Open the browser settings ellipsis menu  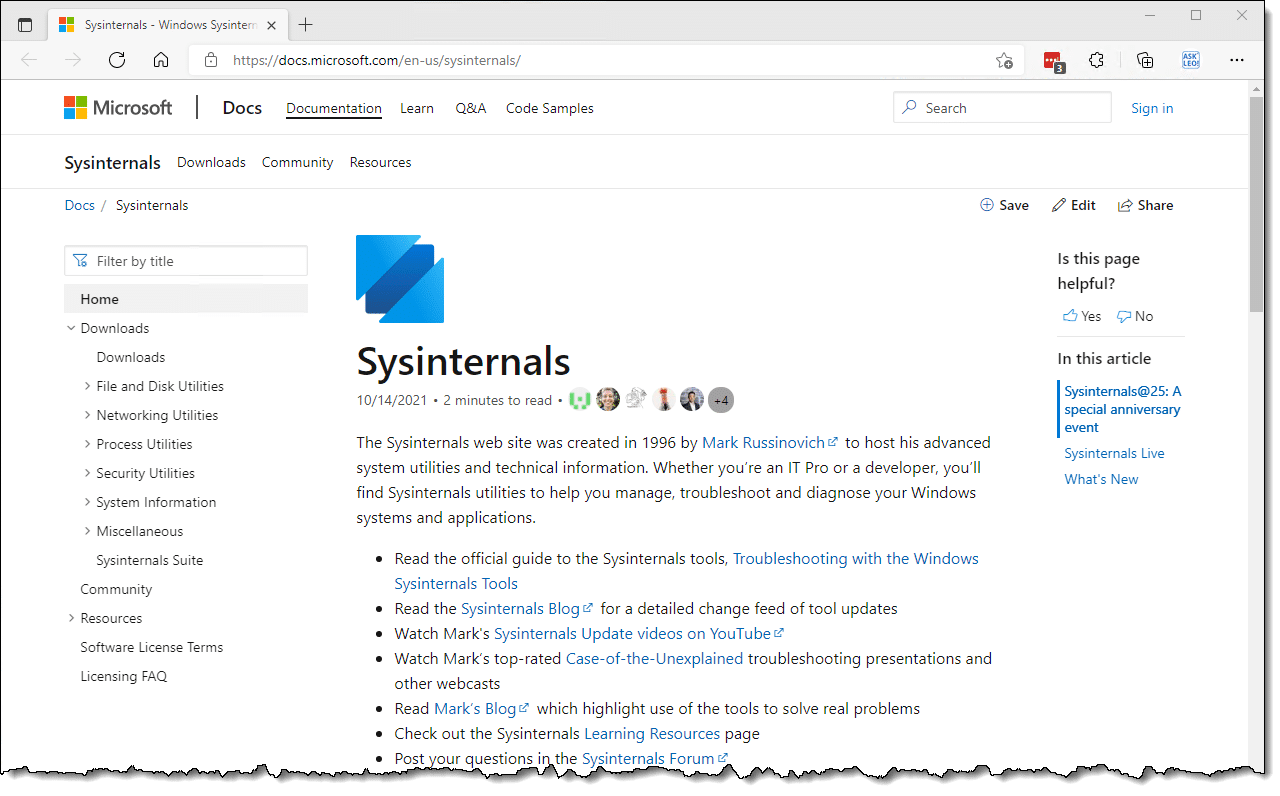coord(1237,60)
